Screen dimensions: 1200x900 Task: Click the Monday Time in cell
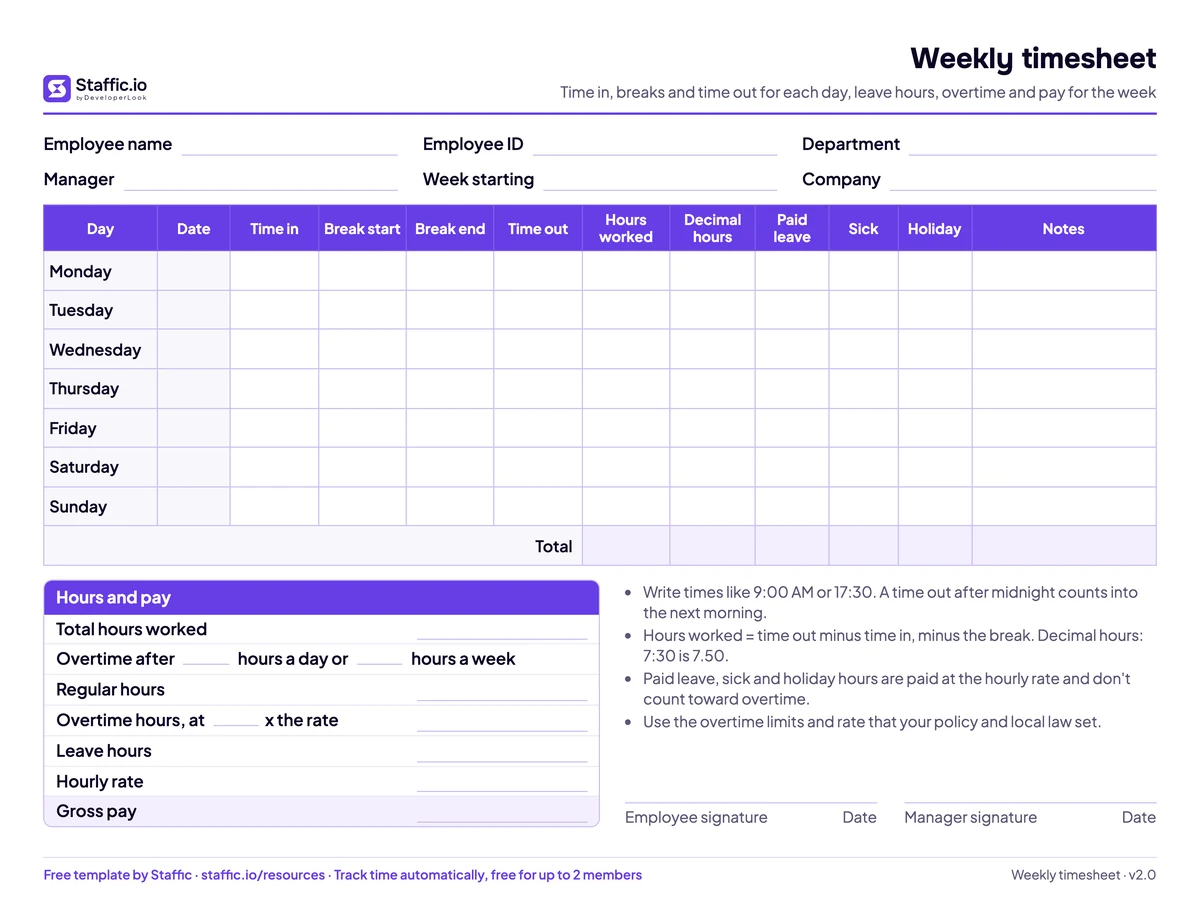pos(274,271)
